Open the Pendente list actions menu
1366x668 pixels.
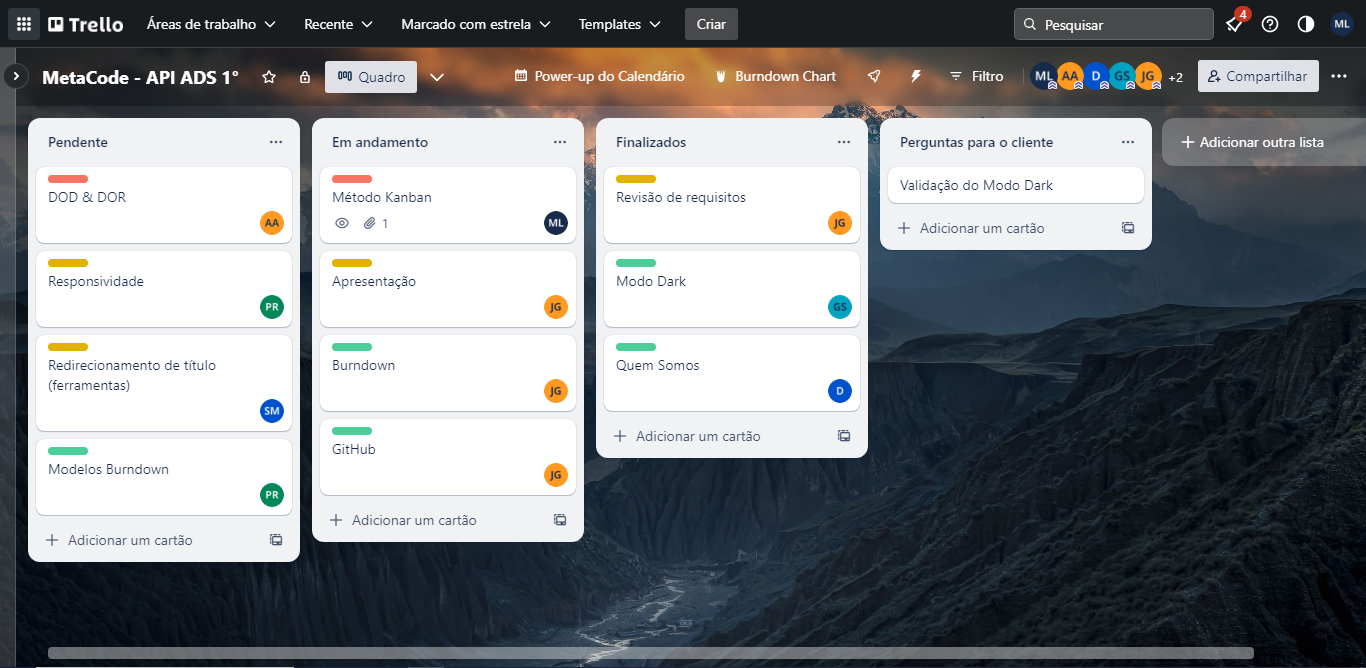coord(276,142)
